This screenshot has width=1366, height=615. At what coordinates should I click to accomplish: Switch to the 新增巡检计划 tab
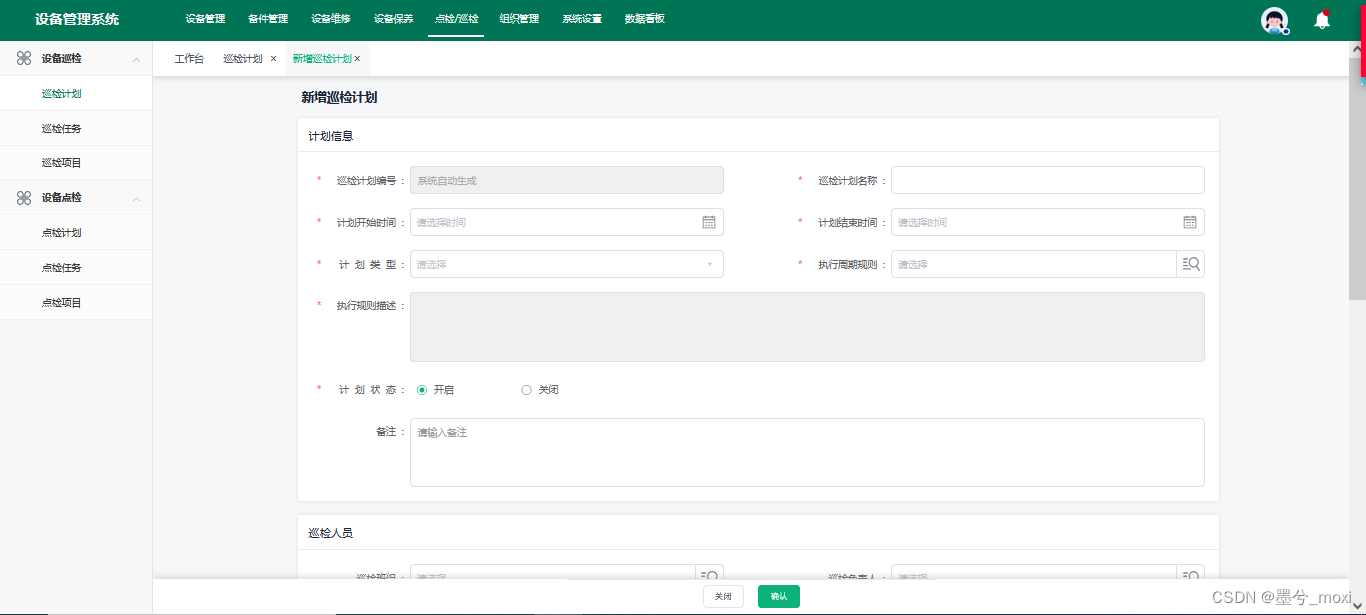[322, 59]
